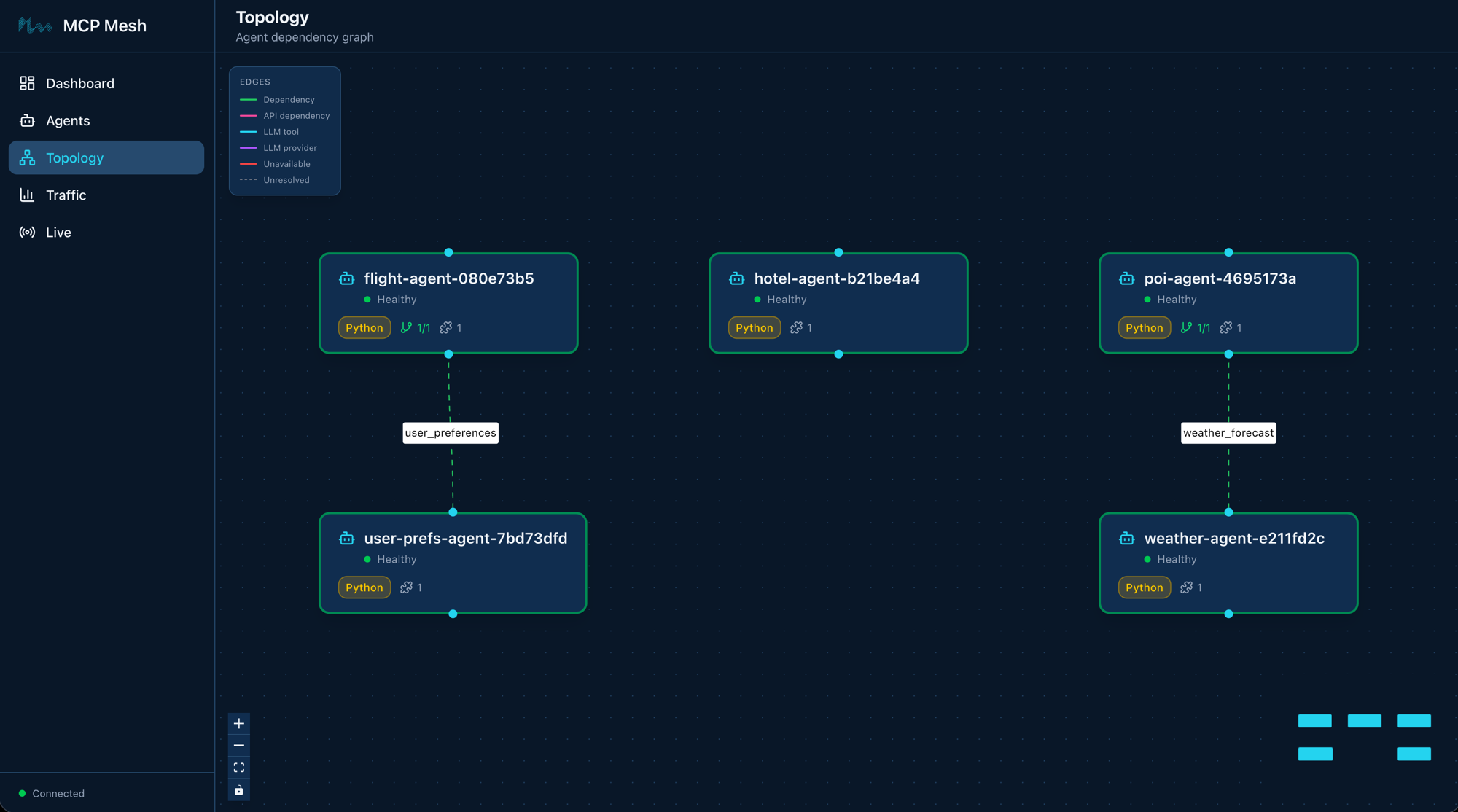The image size is (1458, 812).
Task: Expand details on user-prefs-agent-7bd73dfd node
Action: click(x=452, y=563)
